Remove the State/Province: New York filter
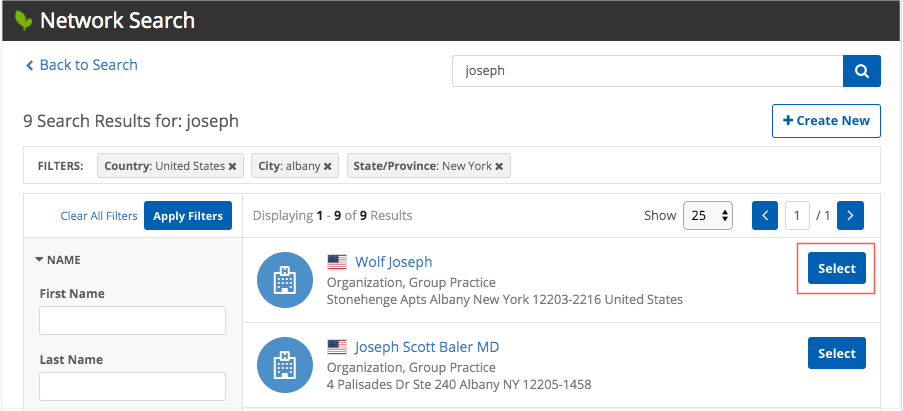 pyautogui.click(x=499, y=166)
